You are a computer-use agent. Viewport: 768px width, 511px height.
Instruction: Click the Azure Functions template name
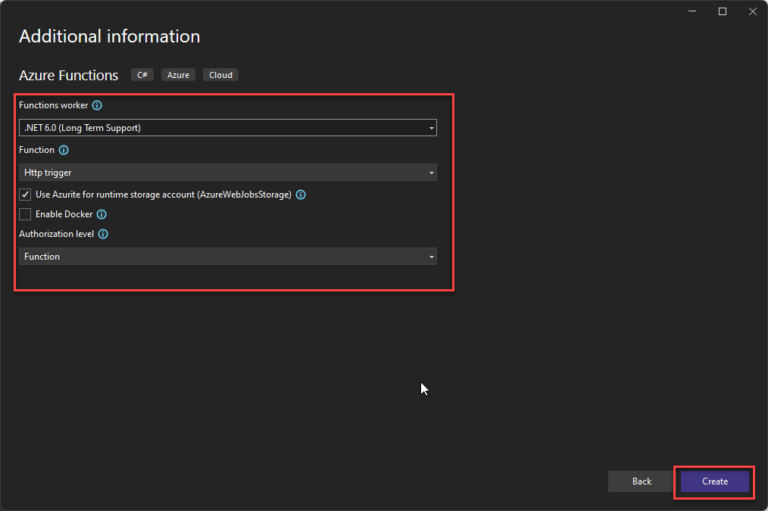(x=68, y=75)
